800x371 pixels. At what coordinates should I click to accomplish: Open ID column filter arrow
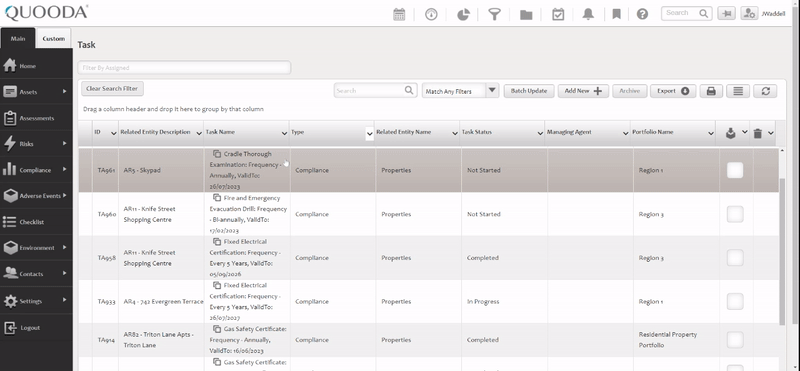(114, 133)
